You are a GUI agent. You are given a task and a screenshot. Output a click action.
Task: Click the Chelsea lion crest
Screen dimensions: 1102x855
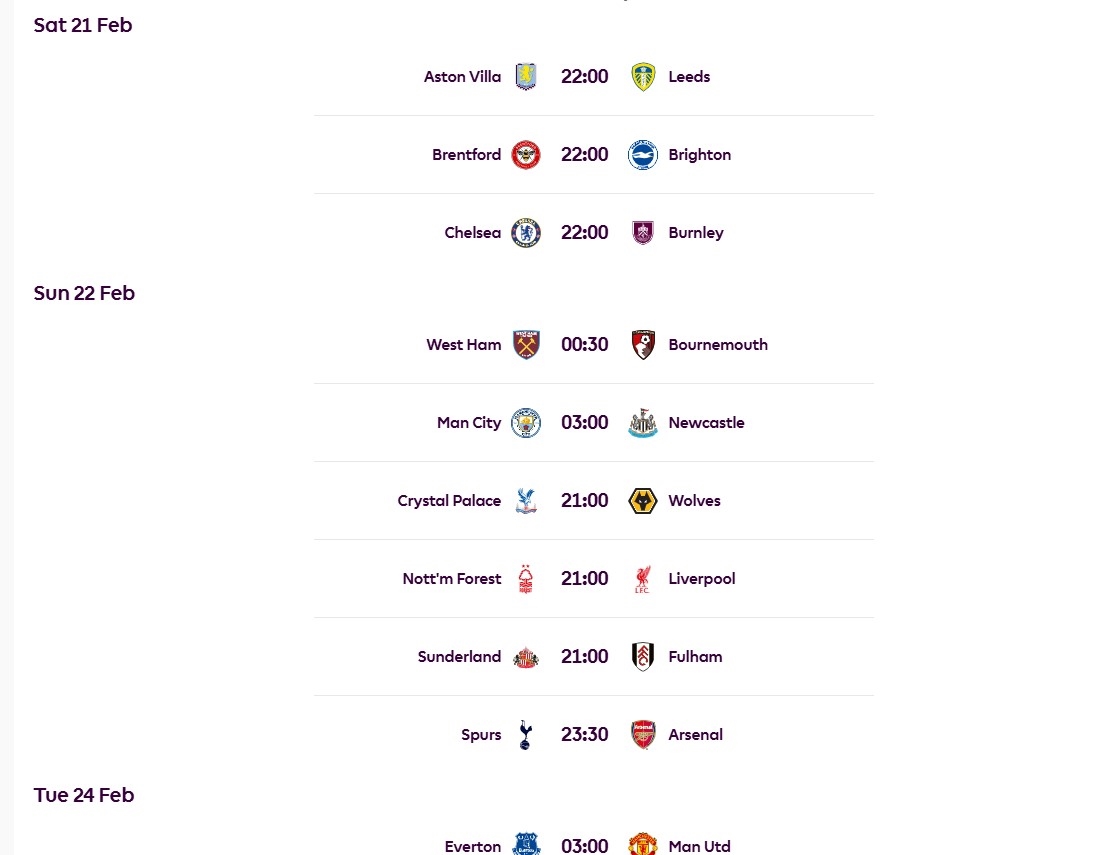coord(524,232)
